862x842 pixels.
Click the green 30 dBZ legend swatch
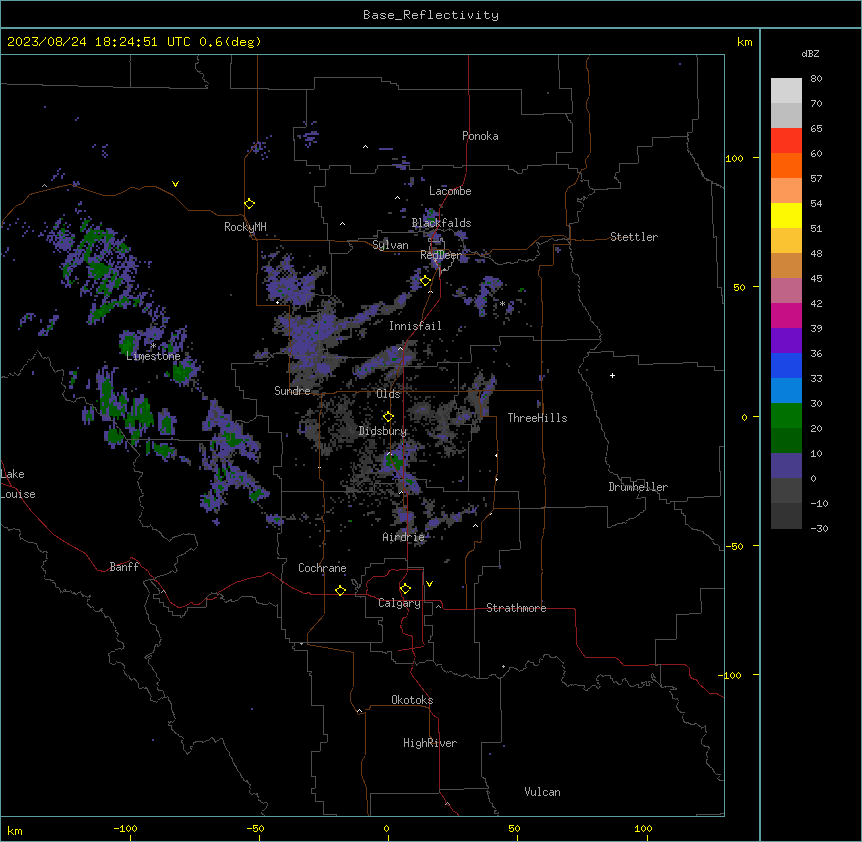tap(786, 416)
